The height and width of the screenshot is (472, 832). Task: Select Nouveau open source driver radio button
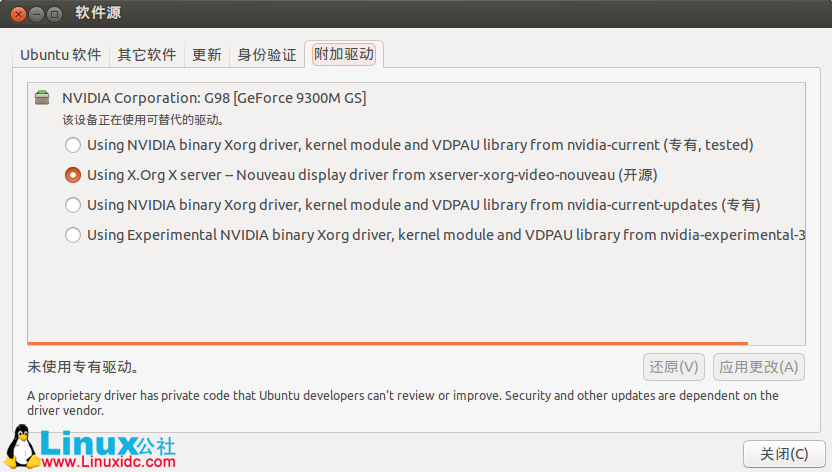[73, 175]
